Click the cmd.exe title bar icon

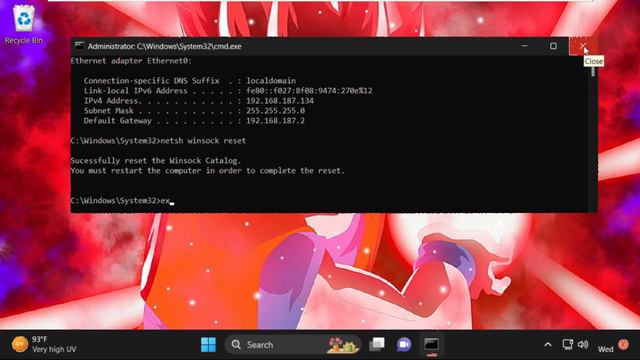[x=80, y=46]
